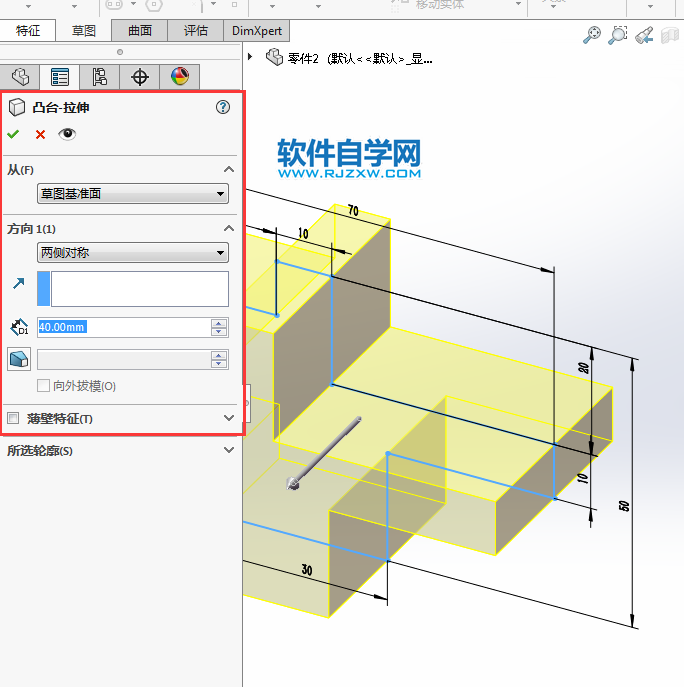
Task: Switch to the 评估 tab
Action: click(x=195, y=31)
